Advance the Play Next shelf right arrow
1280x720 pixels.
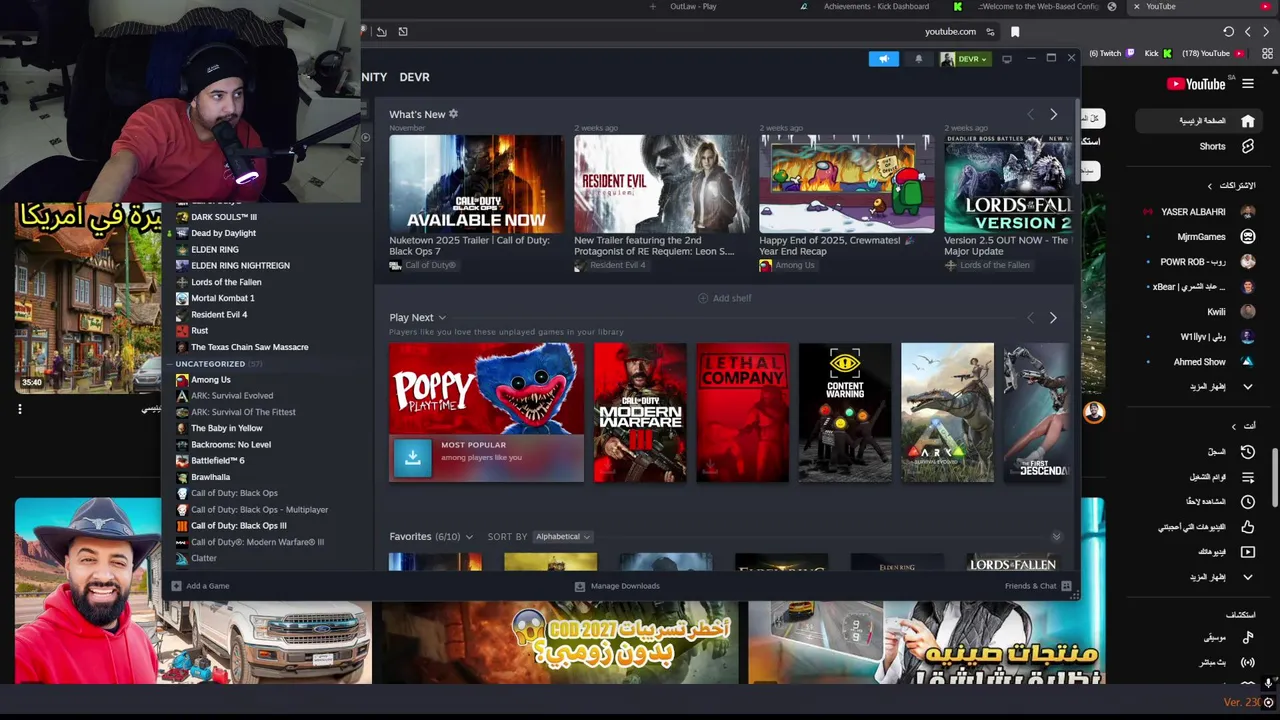pyautogui.click(x=1053, y=318)
